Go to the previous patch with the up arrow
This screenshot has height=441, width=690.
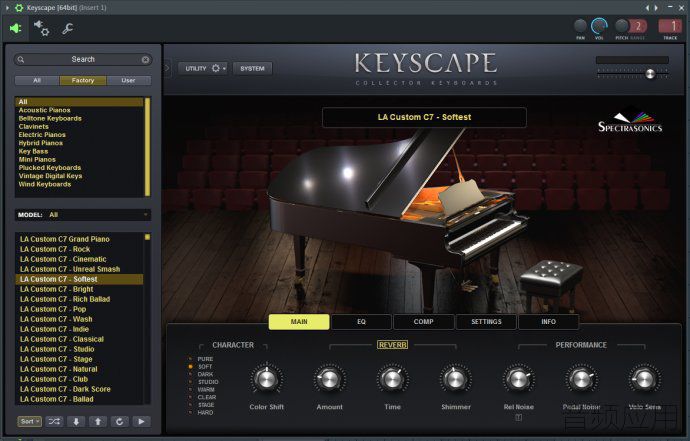click(x=98, y=422)
